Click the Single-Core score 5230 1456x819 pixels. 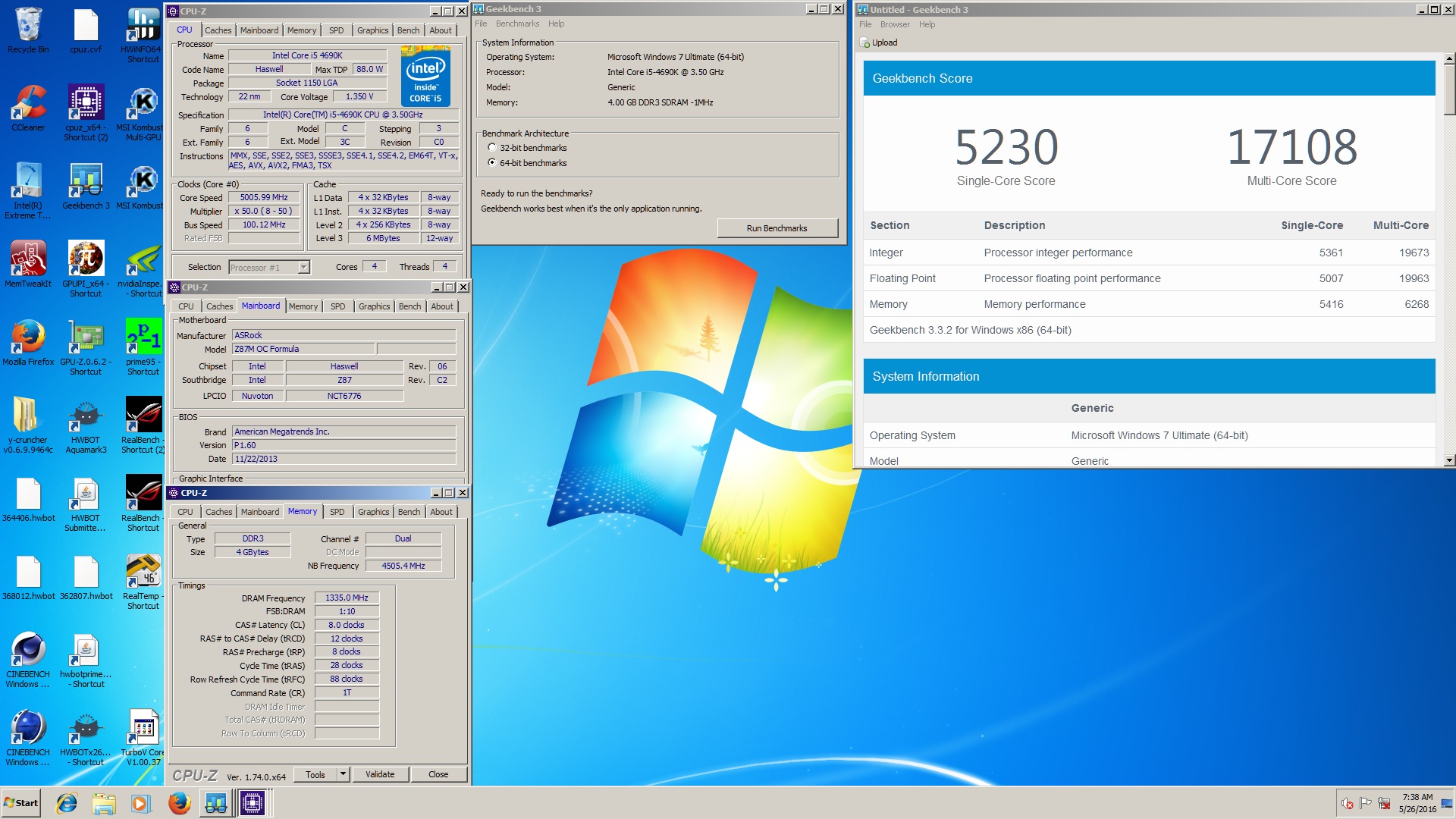[1006, 146]
